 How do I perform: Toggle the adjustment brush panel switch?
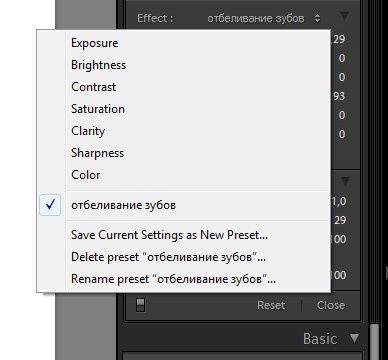[x=140, y=305]
